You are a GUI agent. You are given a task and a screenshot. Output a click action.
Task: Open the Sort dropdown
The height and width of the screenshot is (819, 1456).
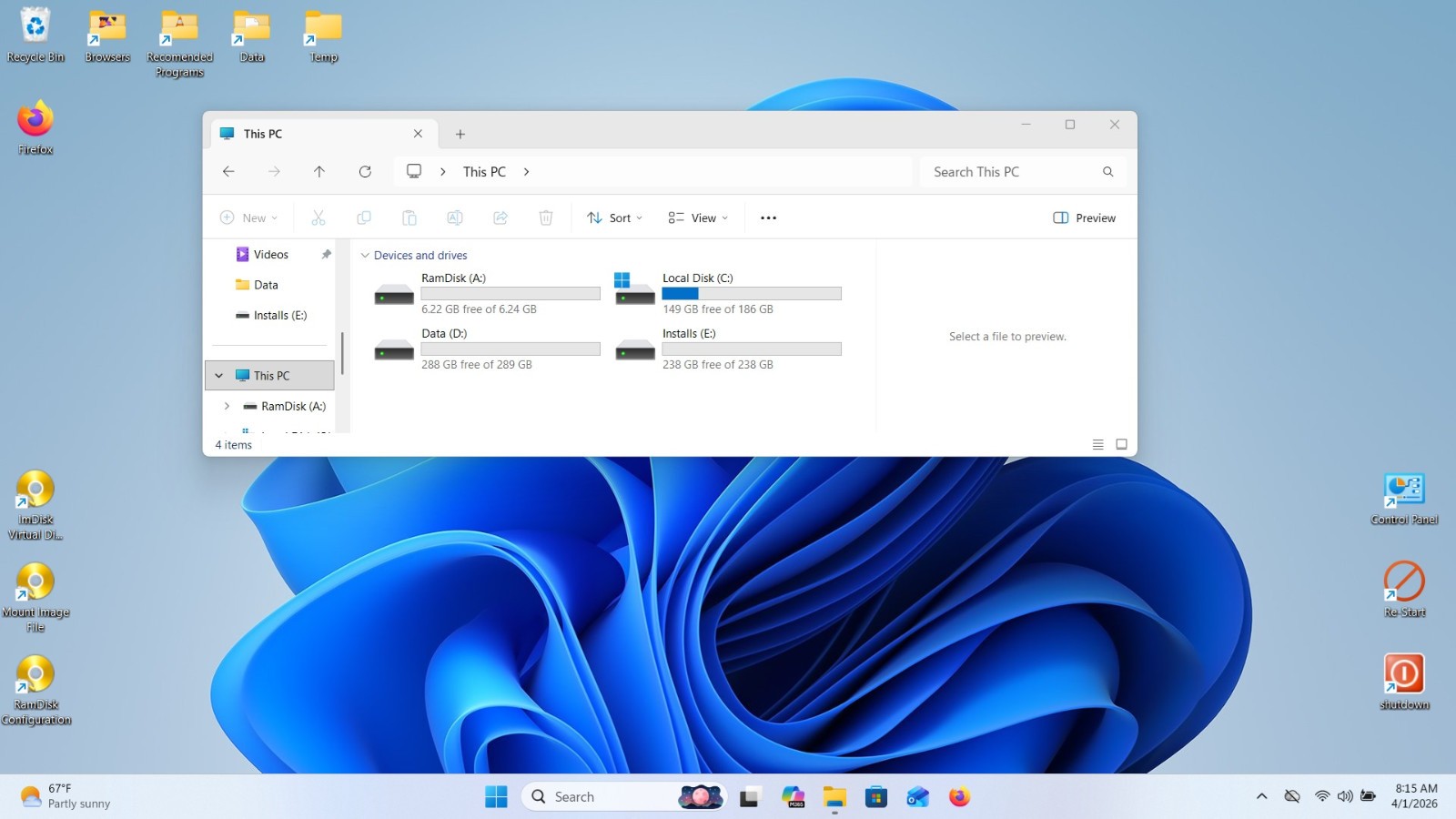click(x=615, y=217)
